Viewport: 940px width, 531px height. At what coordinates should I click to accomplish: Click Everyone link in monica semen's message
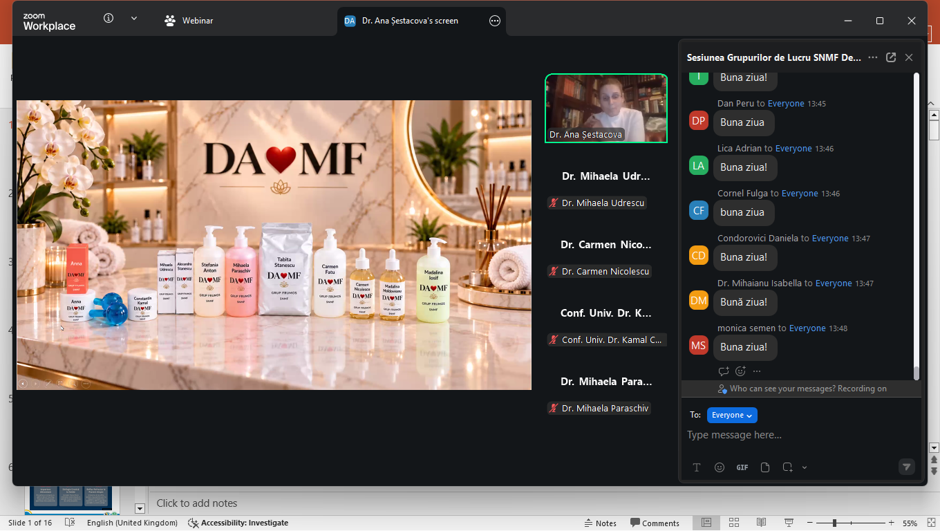pos(808,328)
